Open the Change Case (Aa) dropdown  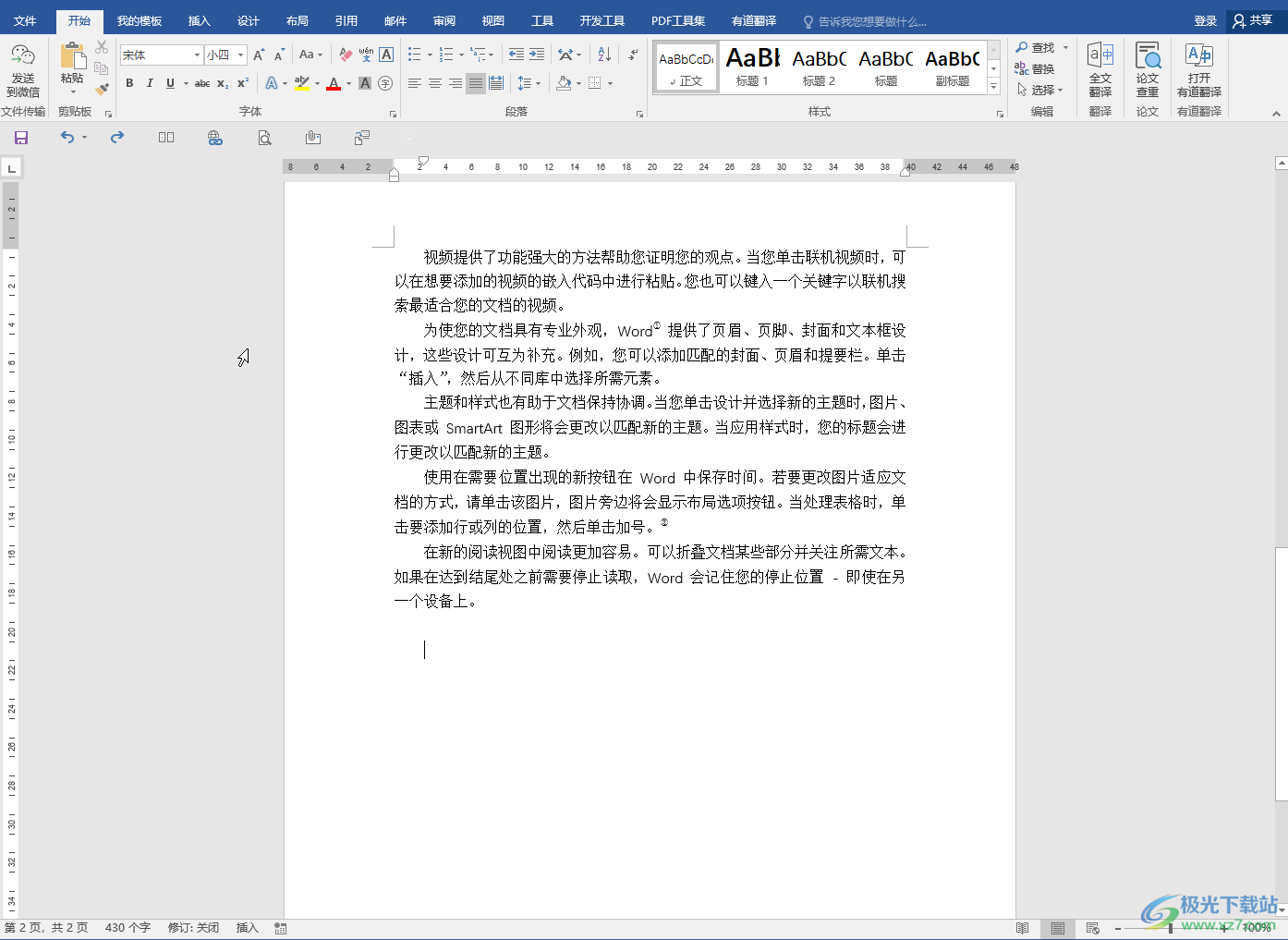pos(311,55)
